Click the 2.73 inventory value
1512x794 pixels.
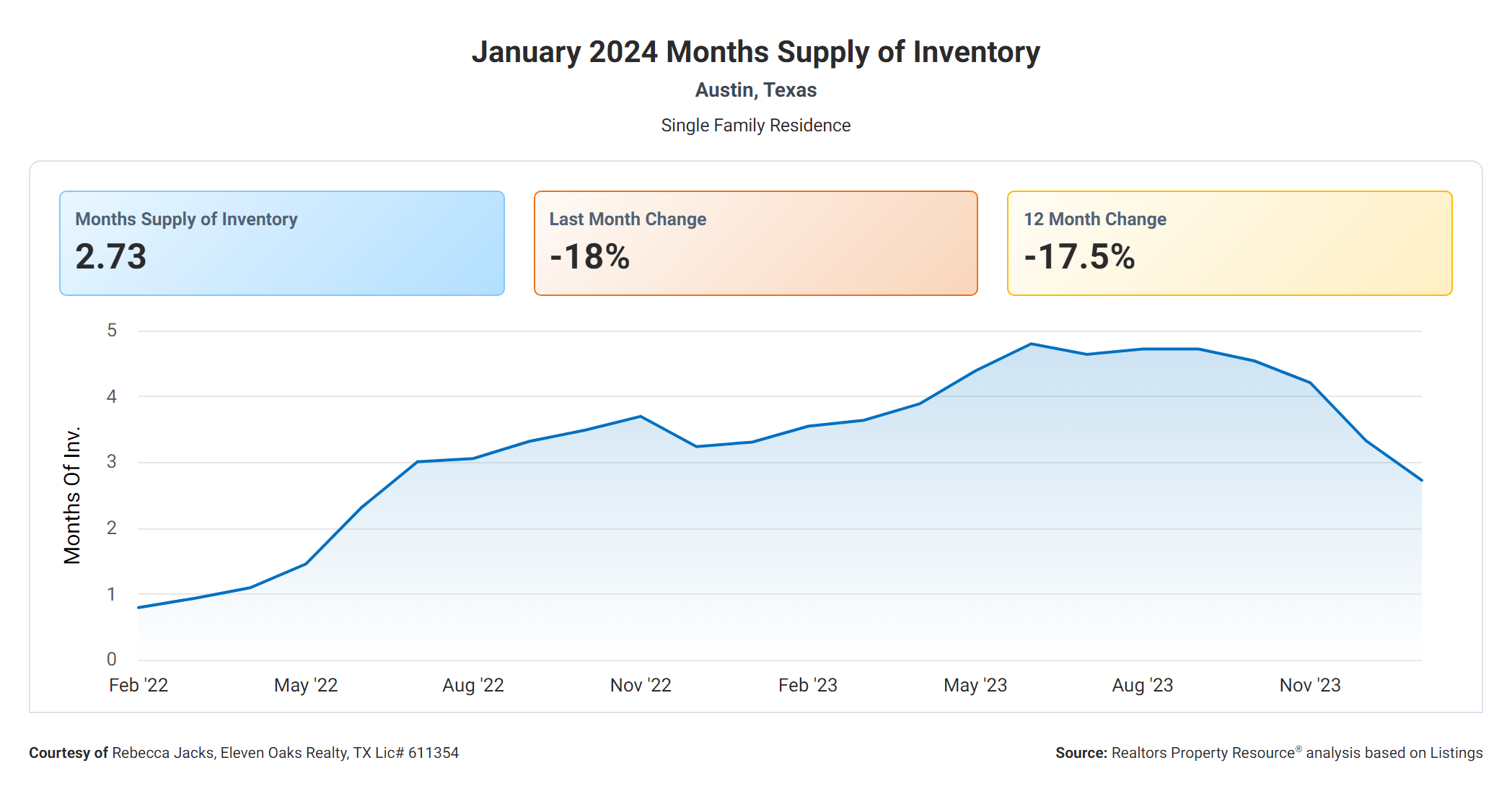(111, 257)
